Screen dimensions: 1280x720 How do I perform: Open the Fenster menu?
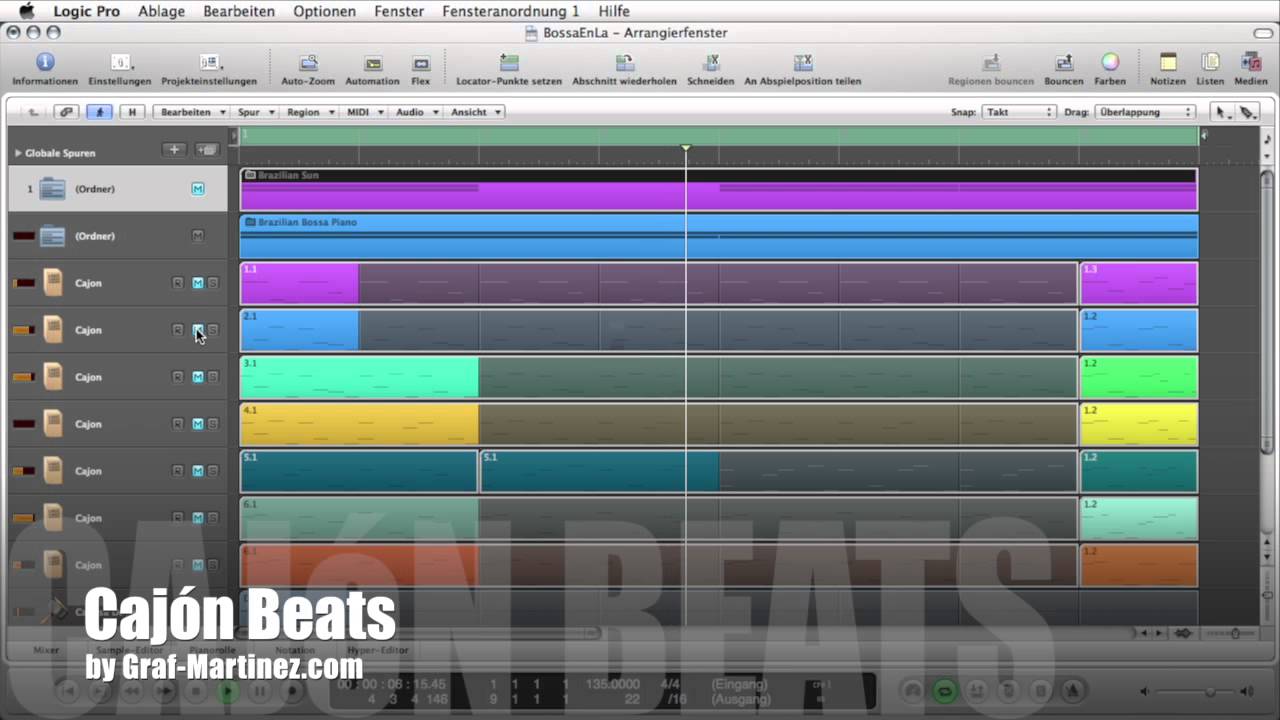(x=398, y=11)
